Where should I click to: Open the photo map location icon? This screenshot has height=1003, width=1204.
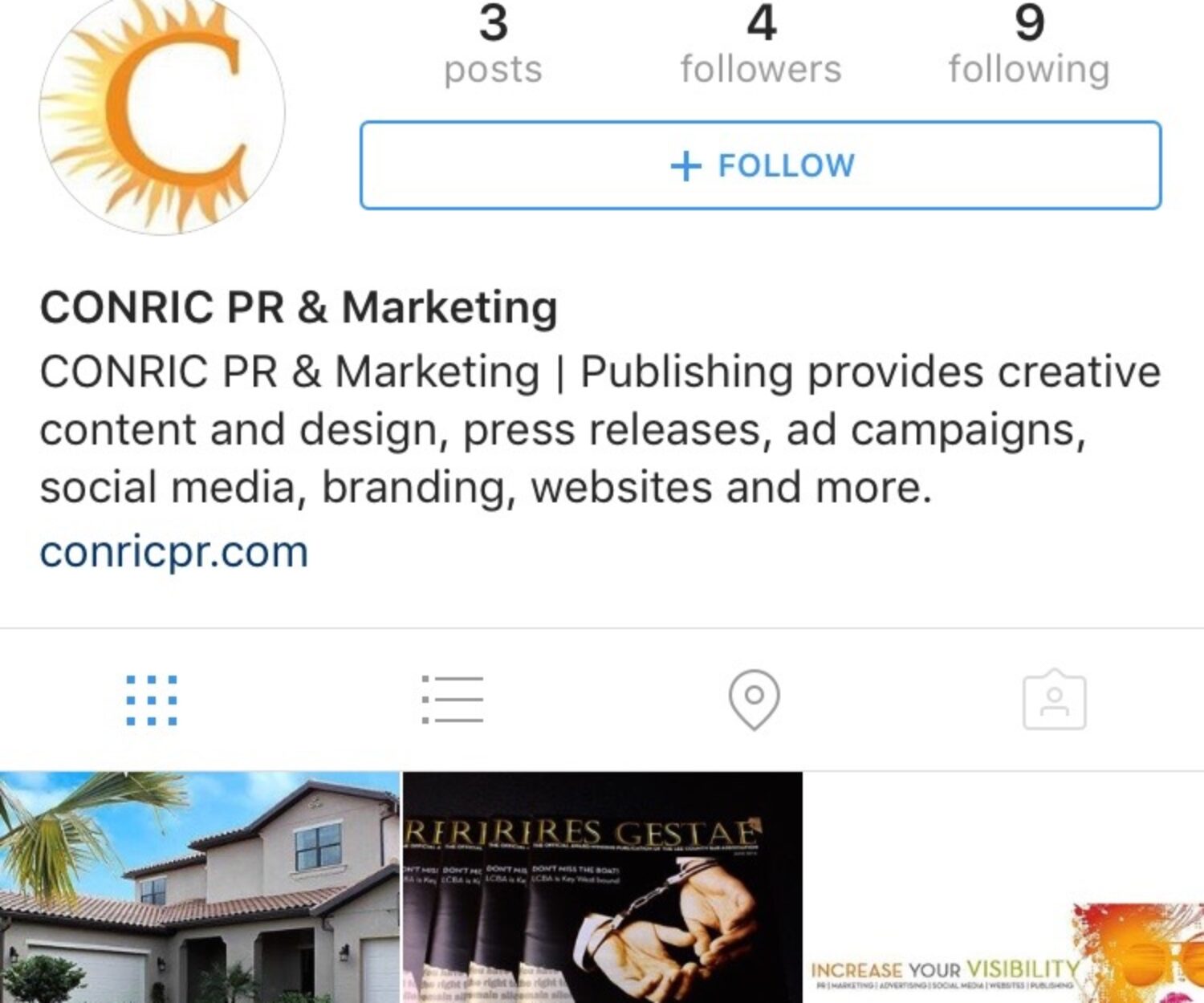click(754, 700)
